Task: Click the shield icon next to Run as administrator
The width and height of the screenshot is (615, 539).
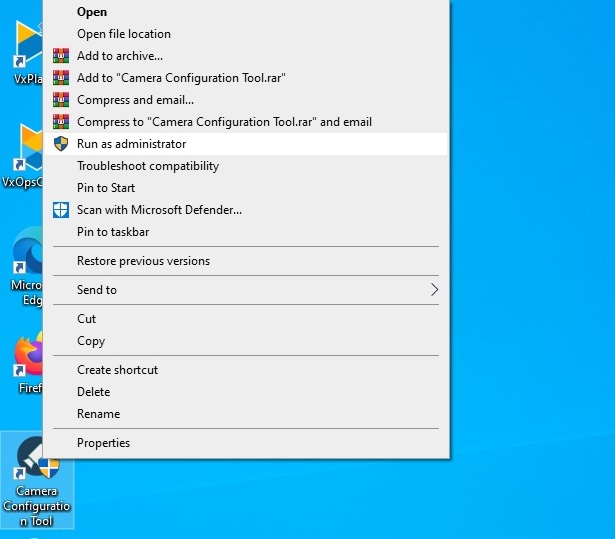Action: pos(61,144)
